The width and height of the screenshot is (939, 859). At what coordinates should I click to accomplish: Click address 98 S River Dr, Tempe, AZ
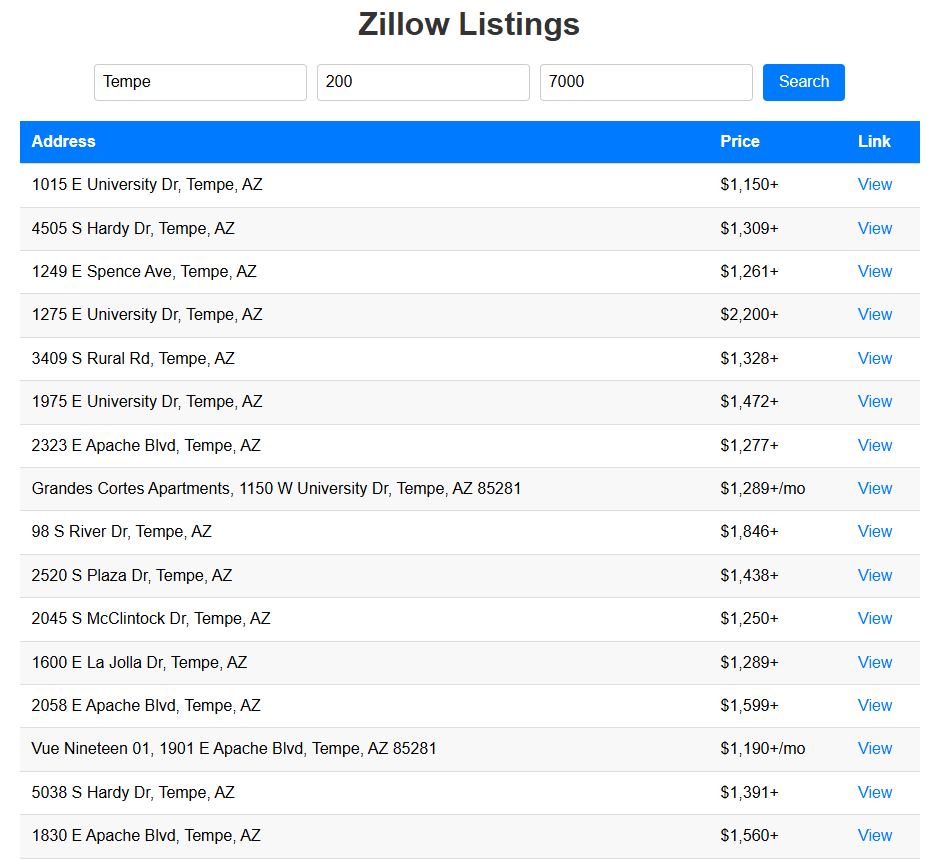pos(122,531)
